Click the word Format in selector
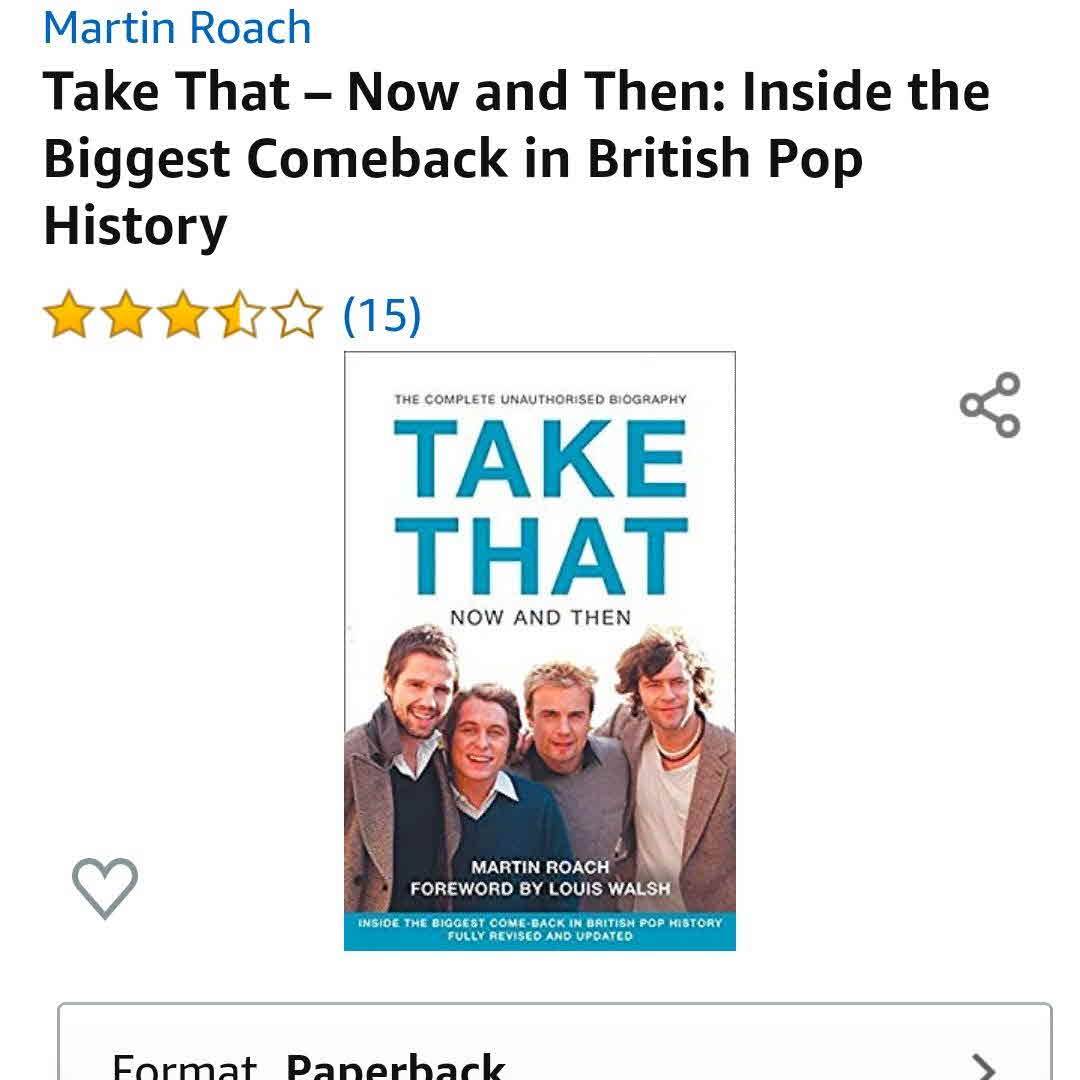This screenshot has height=1080, width=1080. click(184, 1066)
